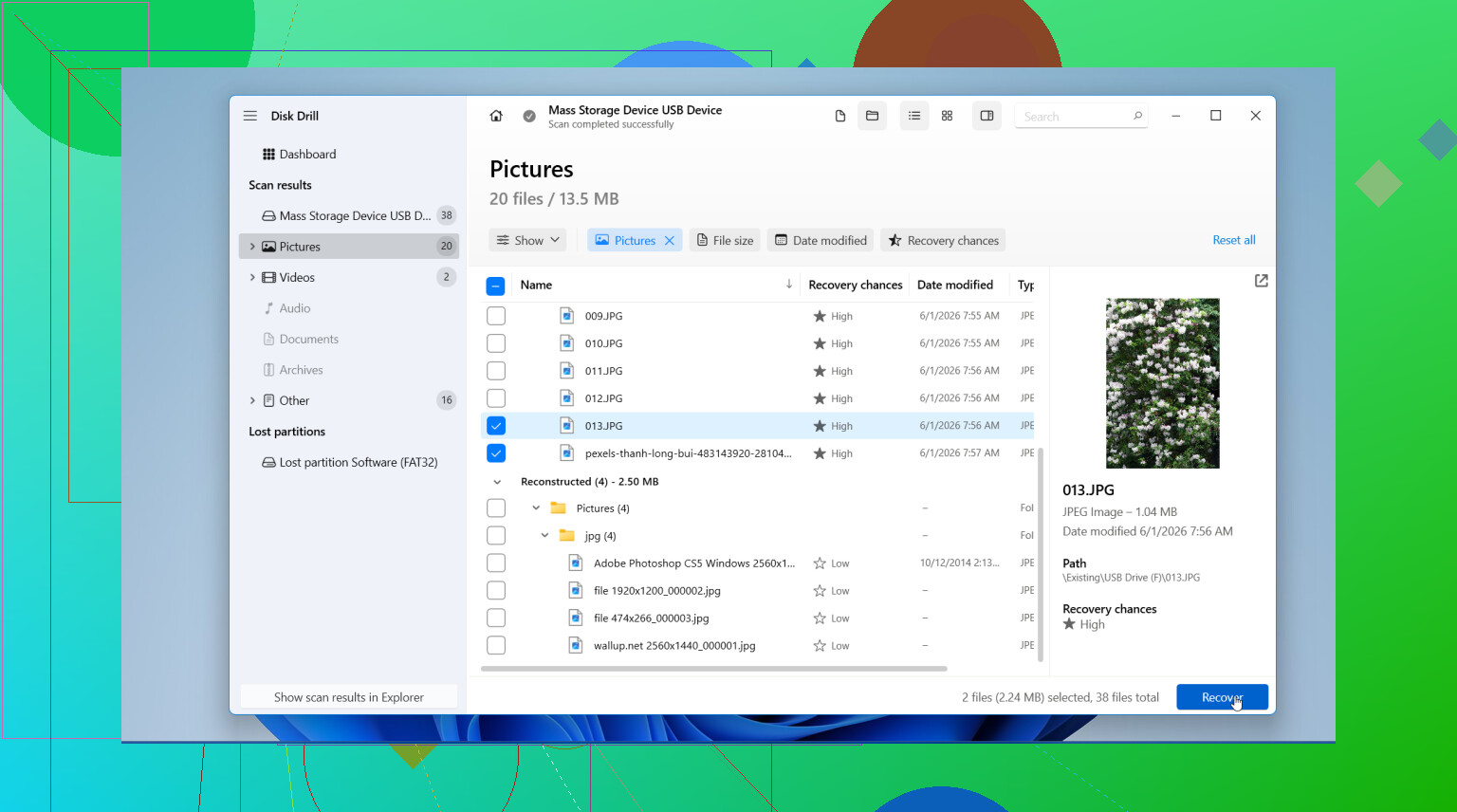Select Archives category in sidebar
The width and height of the screenshot is (1457, 812).
[349, 370]
